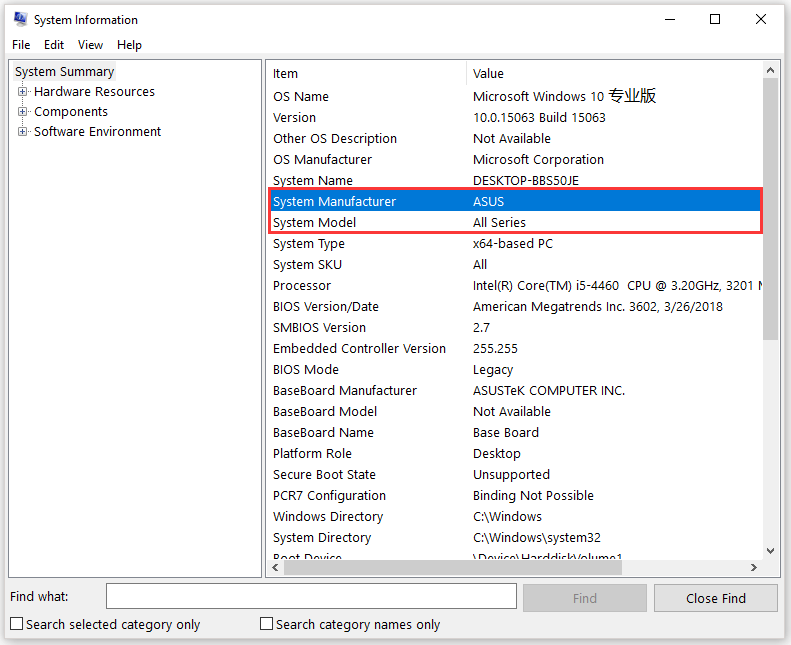Select the BIOS Mode row
Image resolution: width=791 pixels, height=645 pixels.
click(x=515, y=370)
